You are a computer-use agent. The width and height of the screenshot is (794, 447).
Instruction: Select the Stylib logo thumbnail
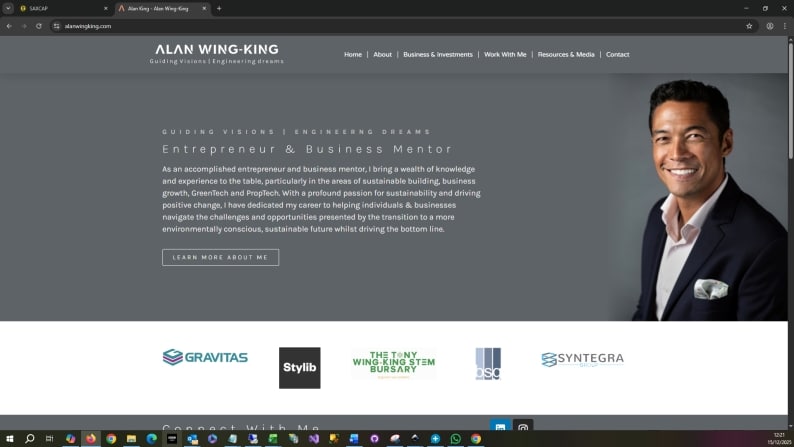coord(299,367)
